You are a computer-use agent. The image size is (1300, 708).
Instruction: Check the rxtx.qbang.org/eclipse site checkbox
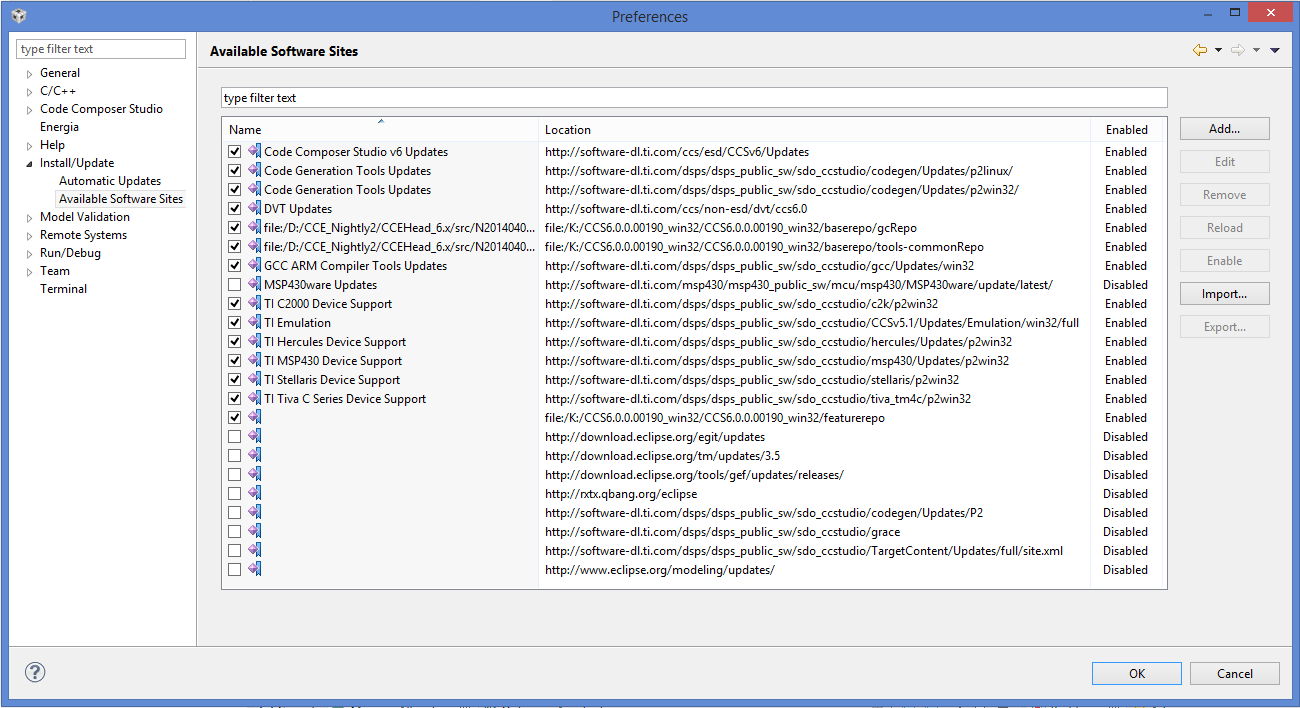tap(234, 494)
